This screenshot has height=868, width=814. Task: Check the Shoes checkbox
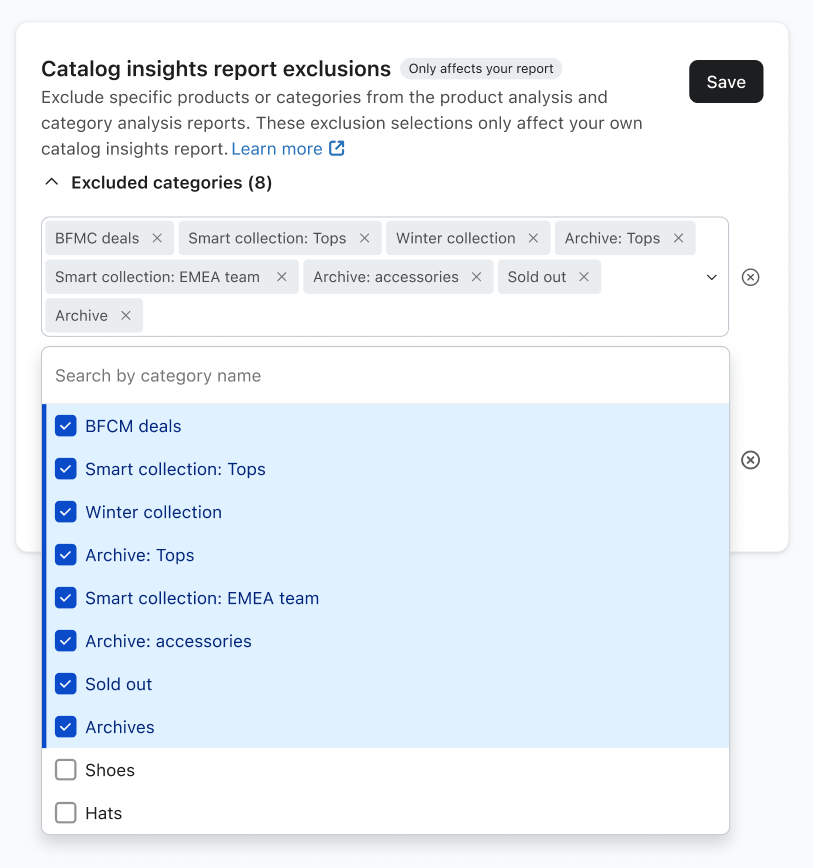coord(65,770)
